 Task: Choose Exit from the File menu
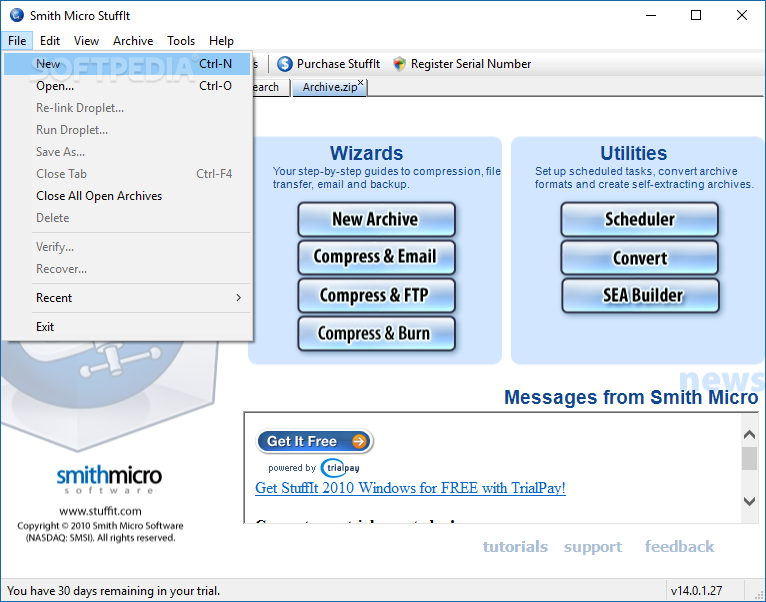click(127, 327)
